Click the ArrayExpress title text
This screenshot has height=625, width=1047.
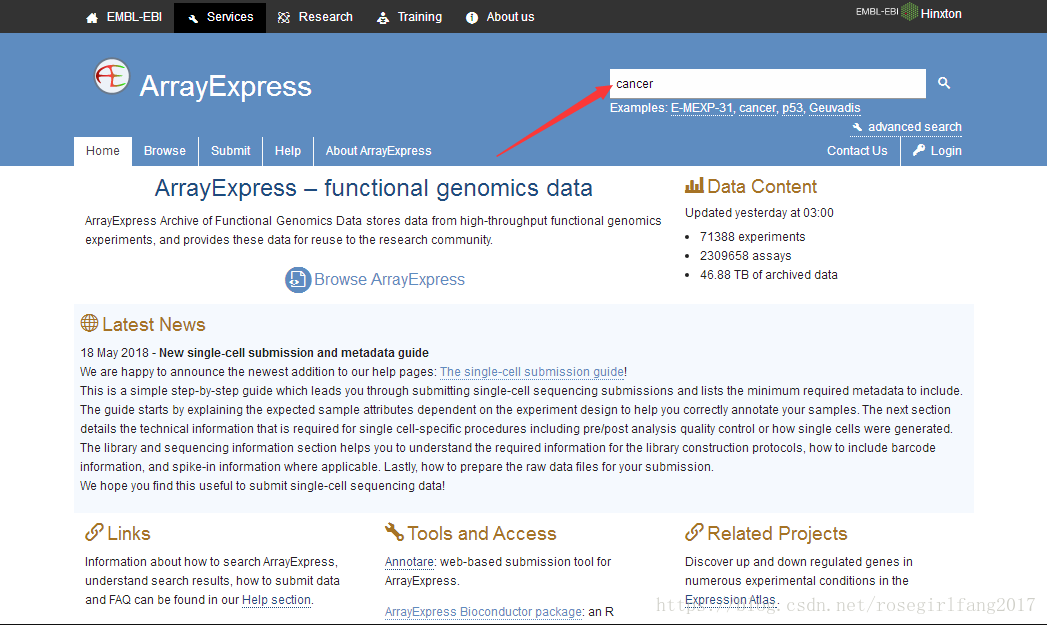tap(226, 86)
